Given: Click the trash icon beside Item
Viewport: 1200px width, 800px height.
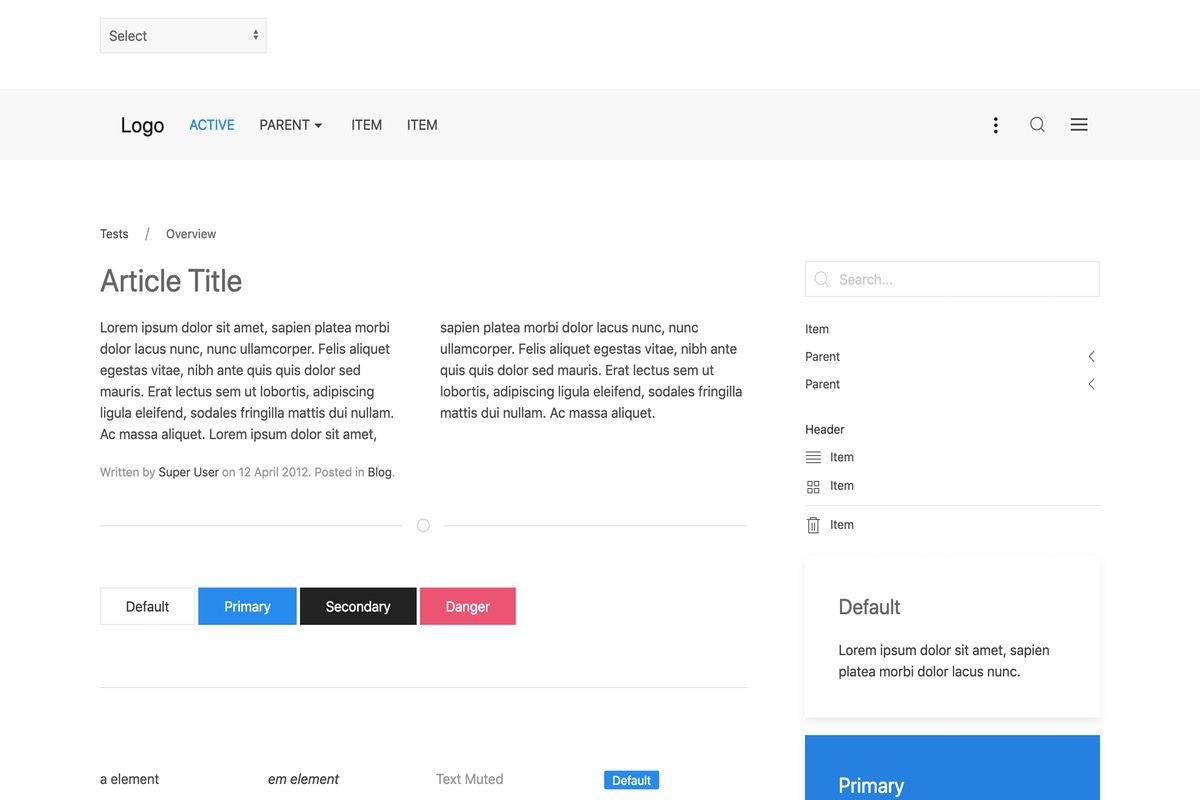Looking at the screenshot, I should pyautogui.click(x=813, y=525).
